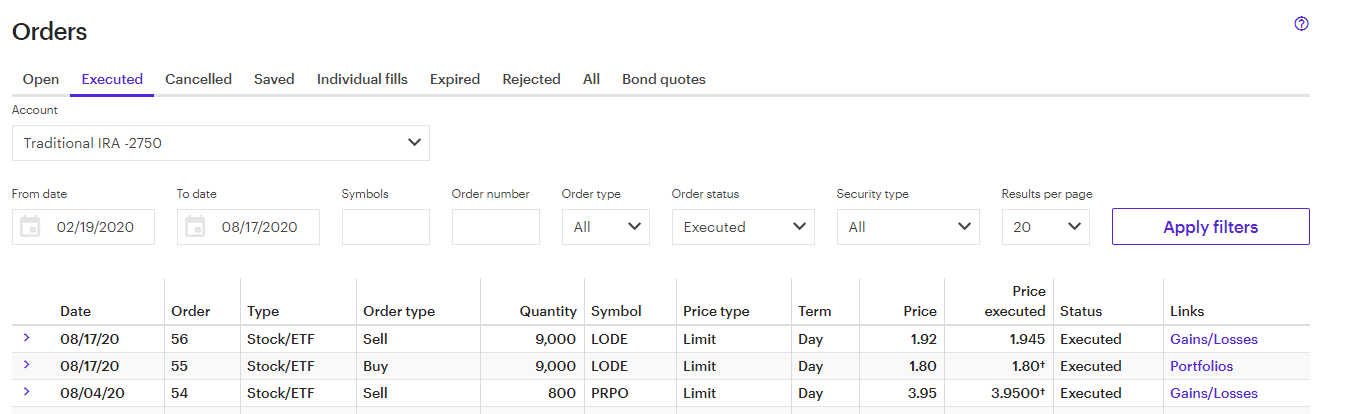Viewport: 1354px width, 414px height.
Task: Open the Order status dropdown
Action: (743, 227)
